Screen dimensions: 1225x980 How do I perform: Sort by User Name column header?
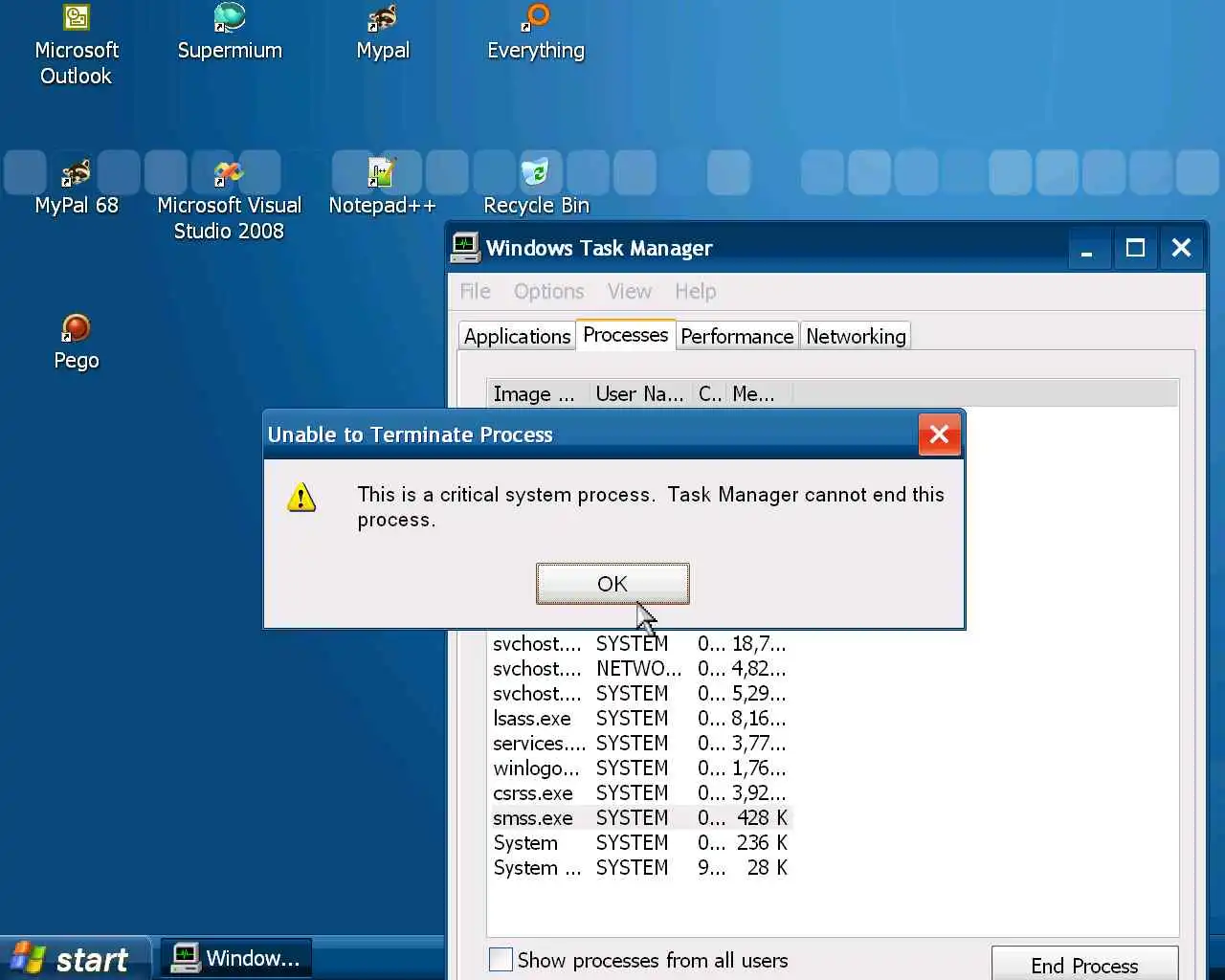click(640, 393)
